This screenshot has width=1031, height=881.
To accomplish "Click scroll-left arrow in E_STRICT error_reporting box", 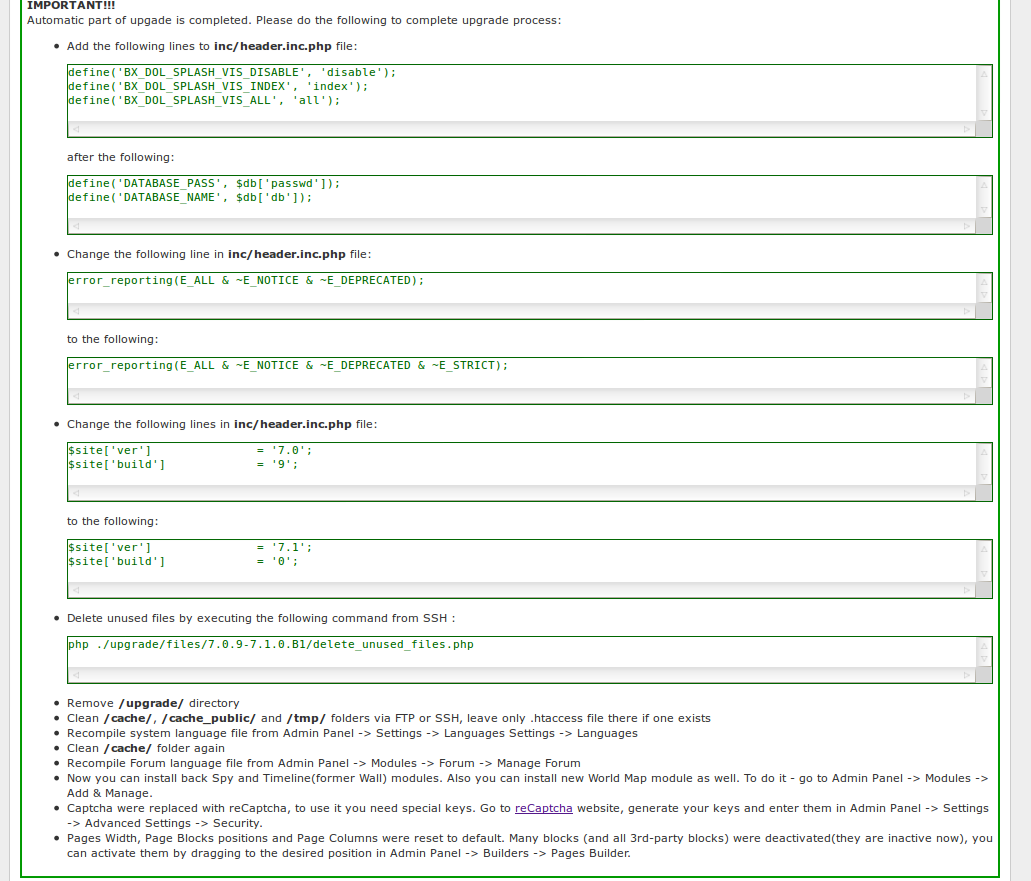I will 76,397.
